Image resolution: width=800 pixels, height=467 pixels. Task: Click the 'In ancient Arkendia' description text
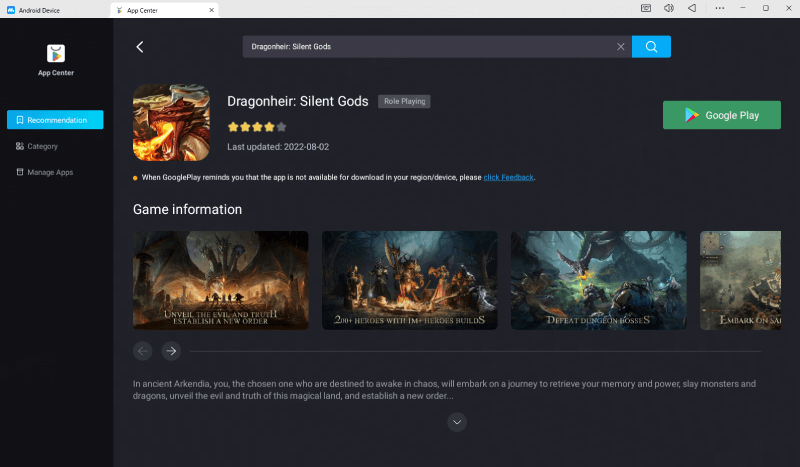point(444,390)
